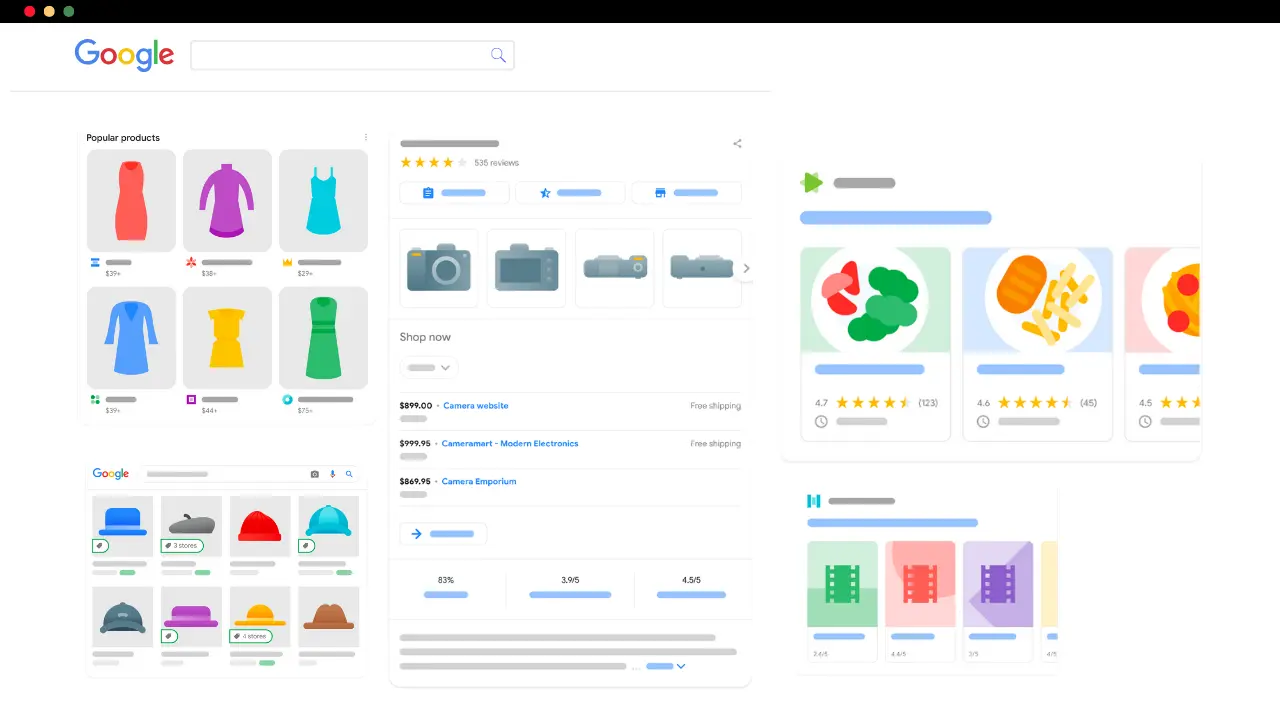Click the "3 stores" tag on gray beret
The width and height of the screenshot is (1280, 720).
(x=182, y=546)
